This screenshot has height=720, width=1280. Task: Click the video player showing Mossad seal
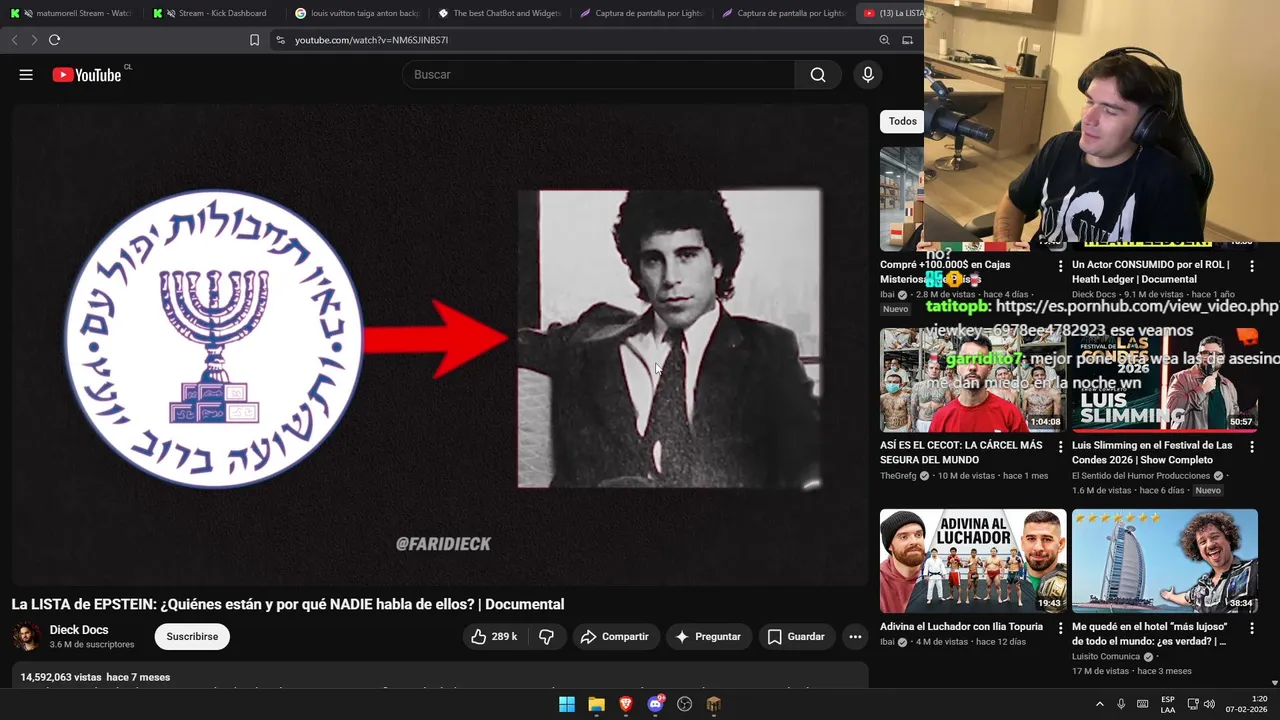click(440, 345)
